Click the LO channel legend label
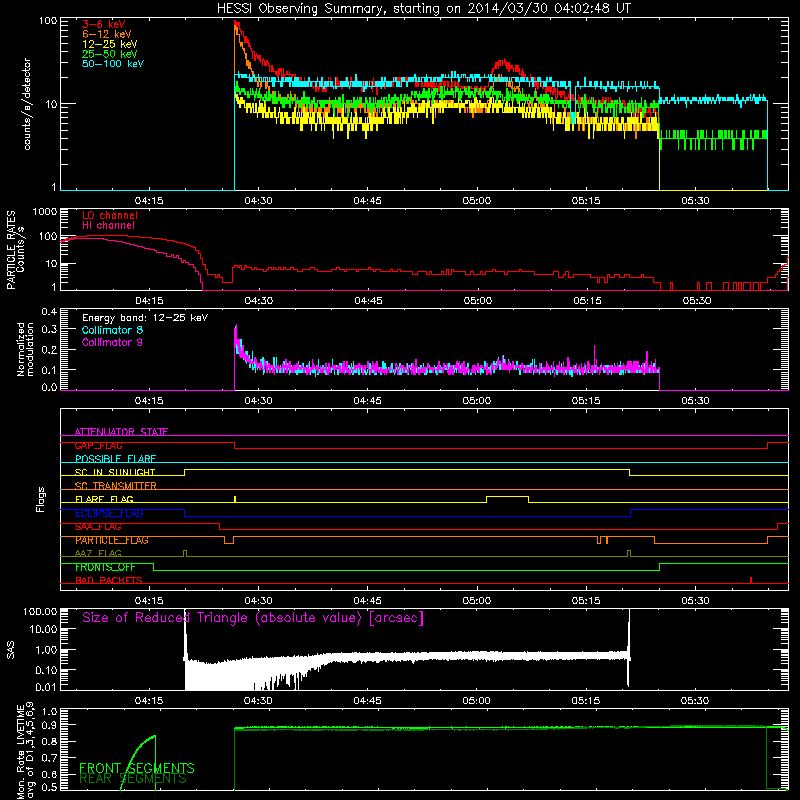Screen dimensions: 800x800 [x=110, y=215]
